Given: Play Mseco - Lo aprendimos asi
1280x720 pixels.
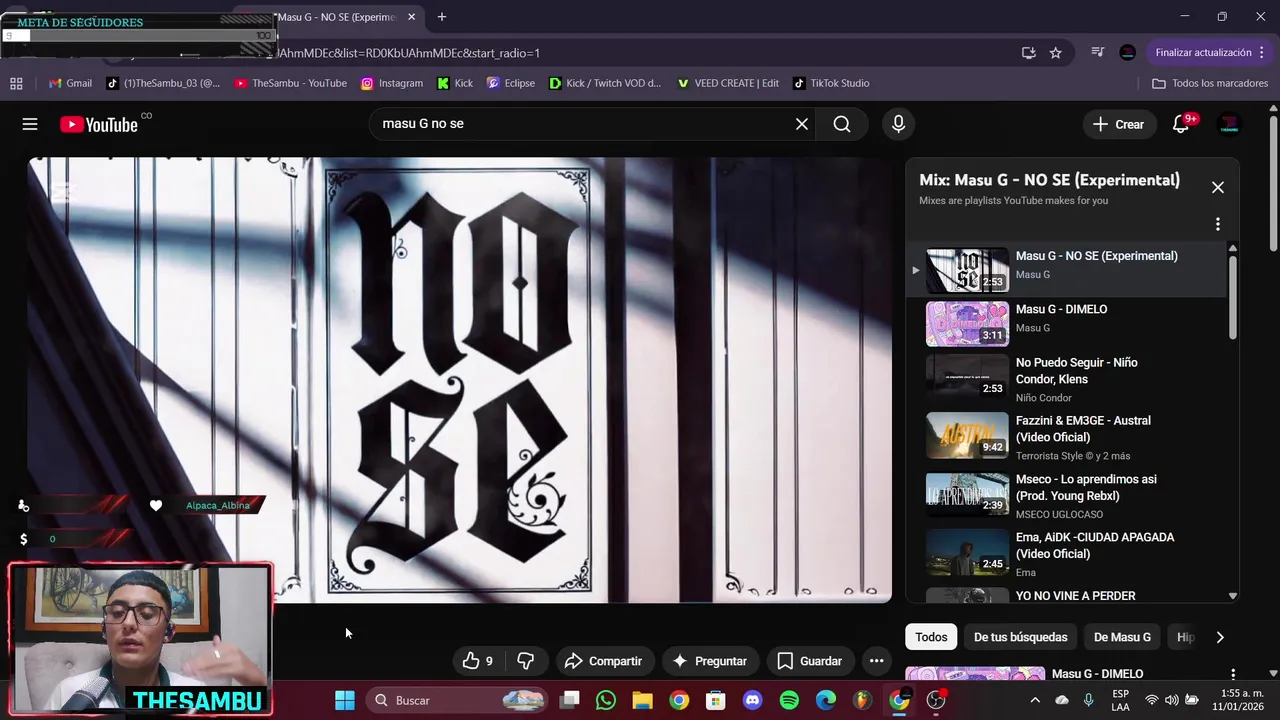Looking at the screenshot, I should (x=1065, y=496).
